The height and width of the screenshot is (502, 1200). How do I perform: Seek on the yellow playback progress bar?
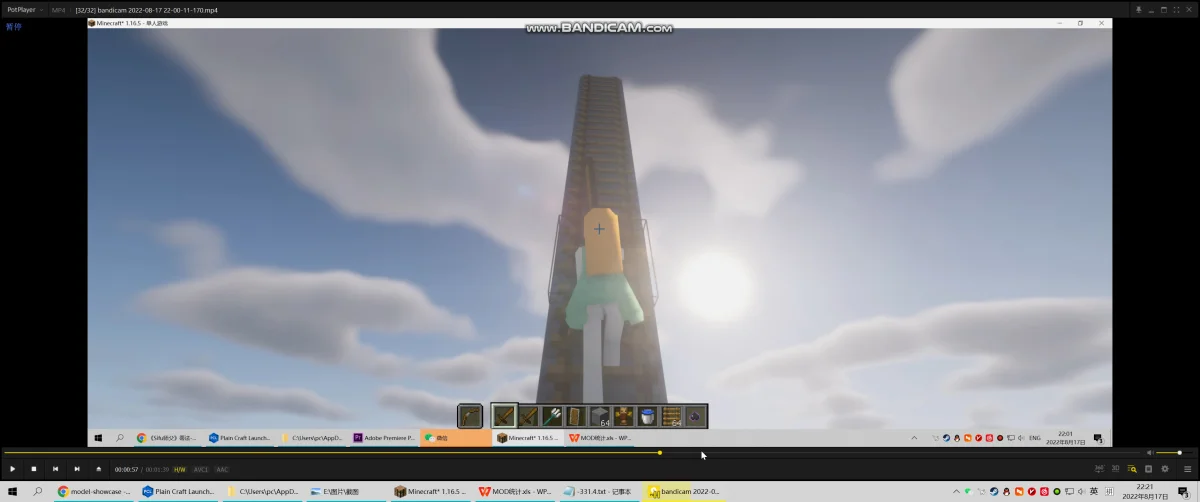(570, 453)
